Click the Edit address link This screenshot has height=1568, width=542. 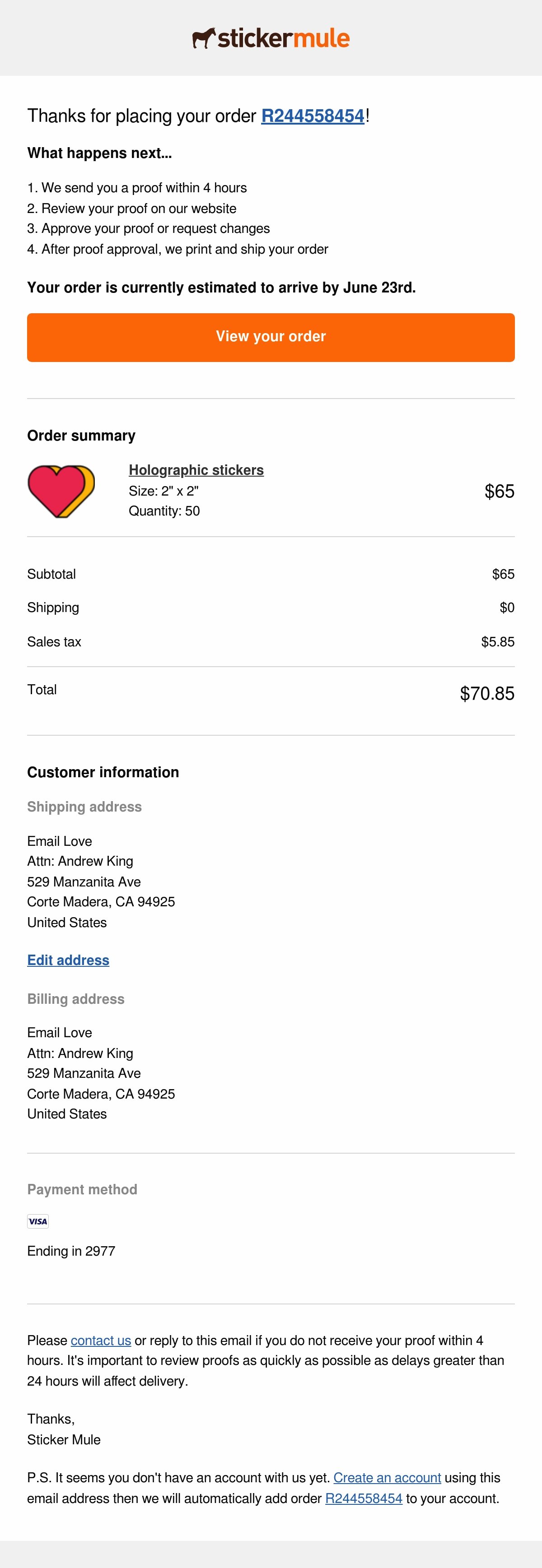68,960
